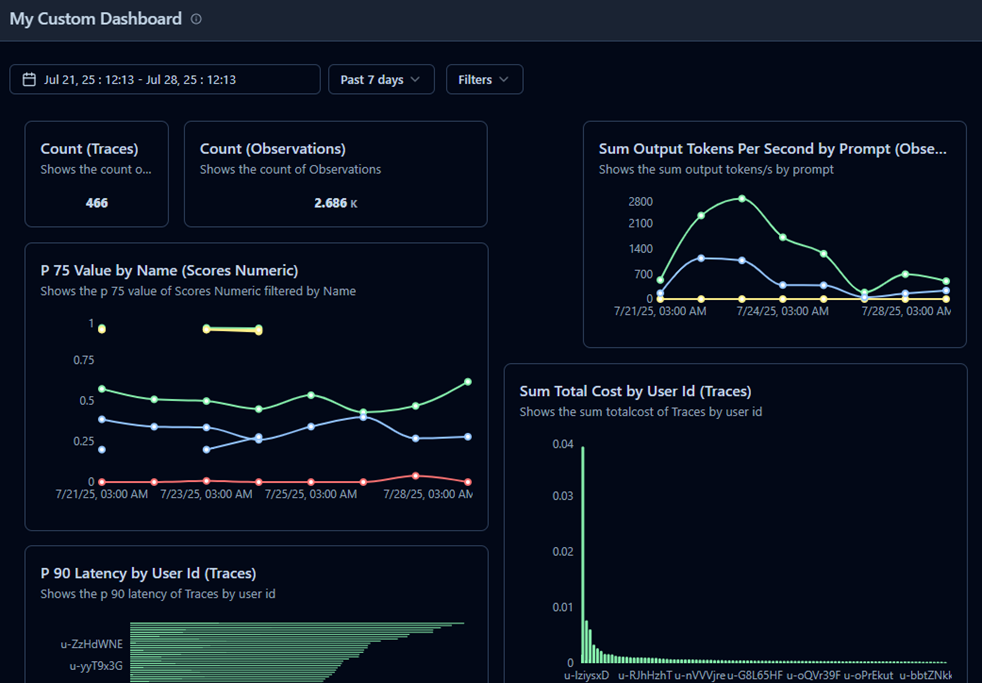Click the info icon beside My Custom Dashboard
982x683 pixels.
[196, 19]
